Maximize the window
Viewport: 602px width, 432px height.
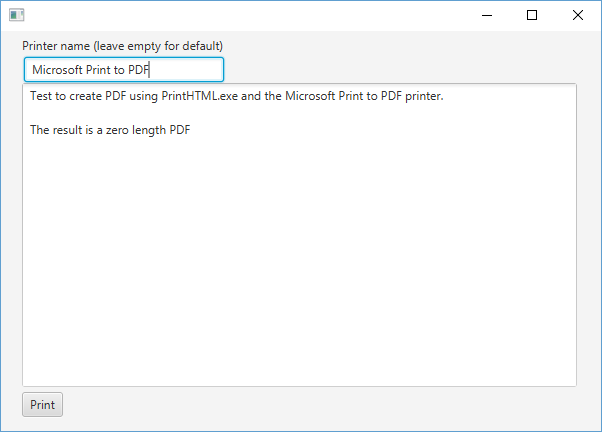pyautogui.click(x=532, y=15)
